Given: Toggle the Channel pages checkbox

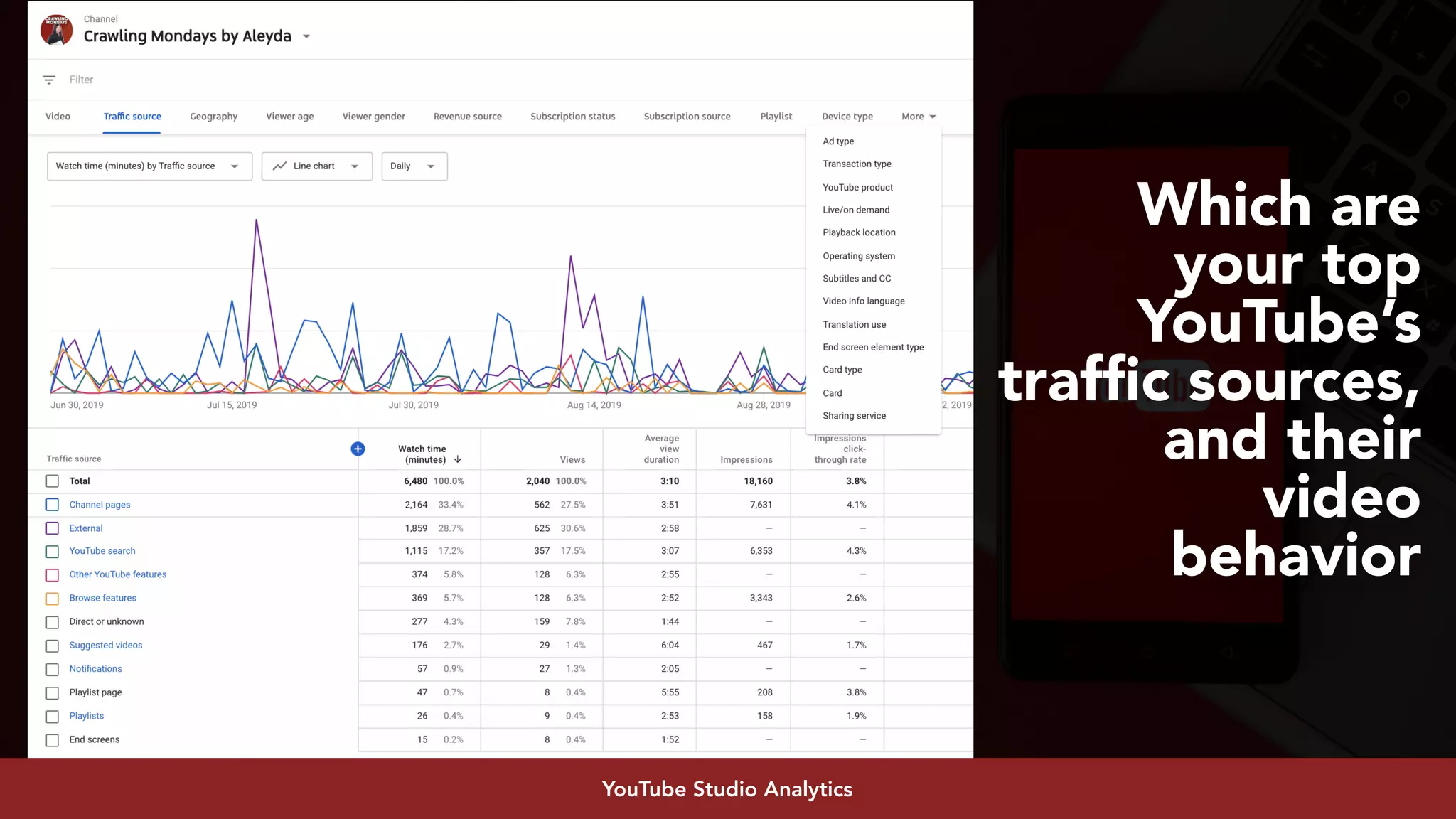Looking at the screenshot, I should pos(52,505).
